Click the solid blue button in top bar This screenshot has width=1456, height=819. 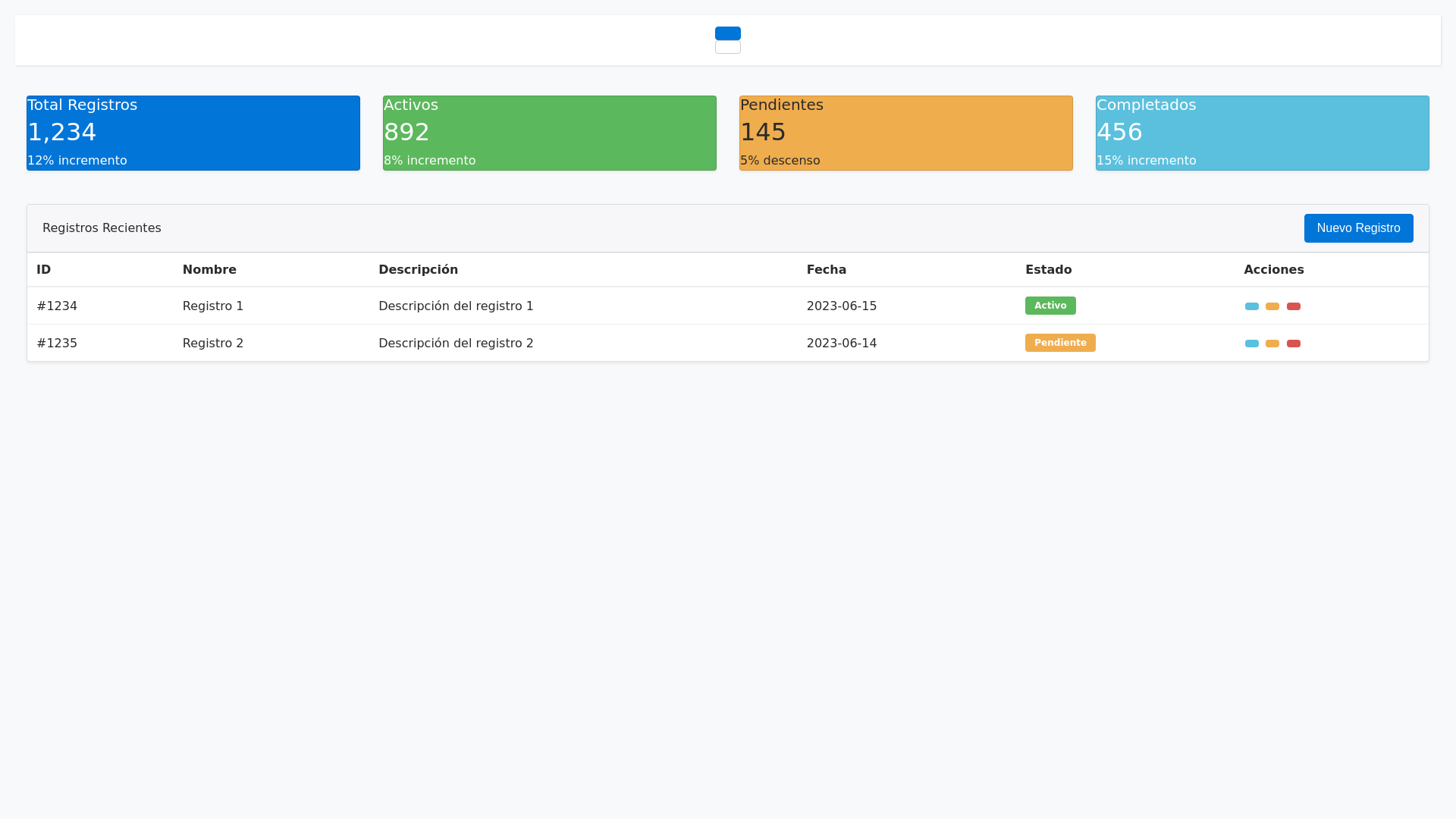[728, 33]
